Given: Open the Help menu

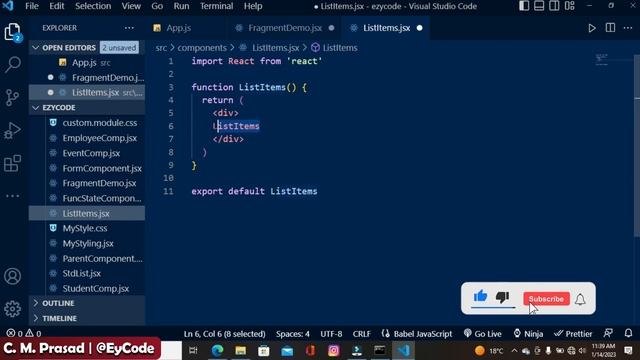Looking at the screenshot, I should pos(253,6).
